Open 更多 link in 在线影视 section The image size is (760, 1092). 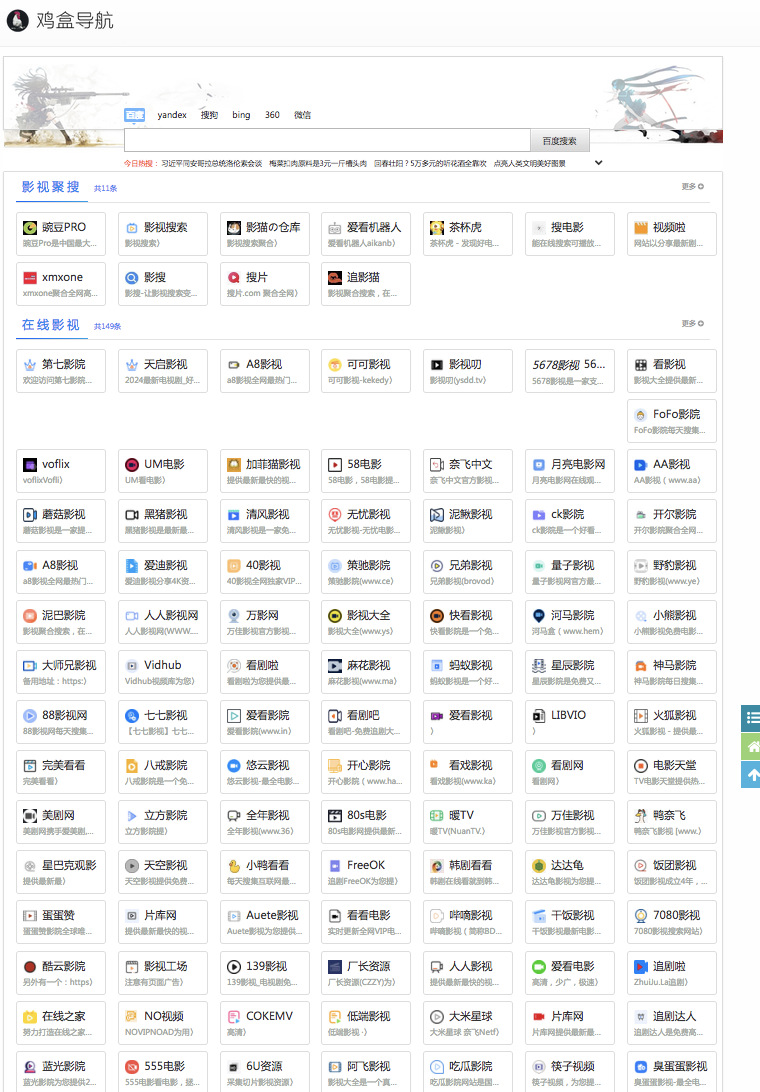click(692, 324)
